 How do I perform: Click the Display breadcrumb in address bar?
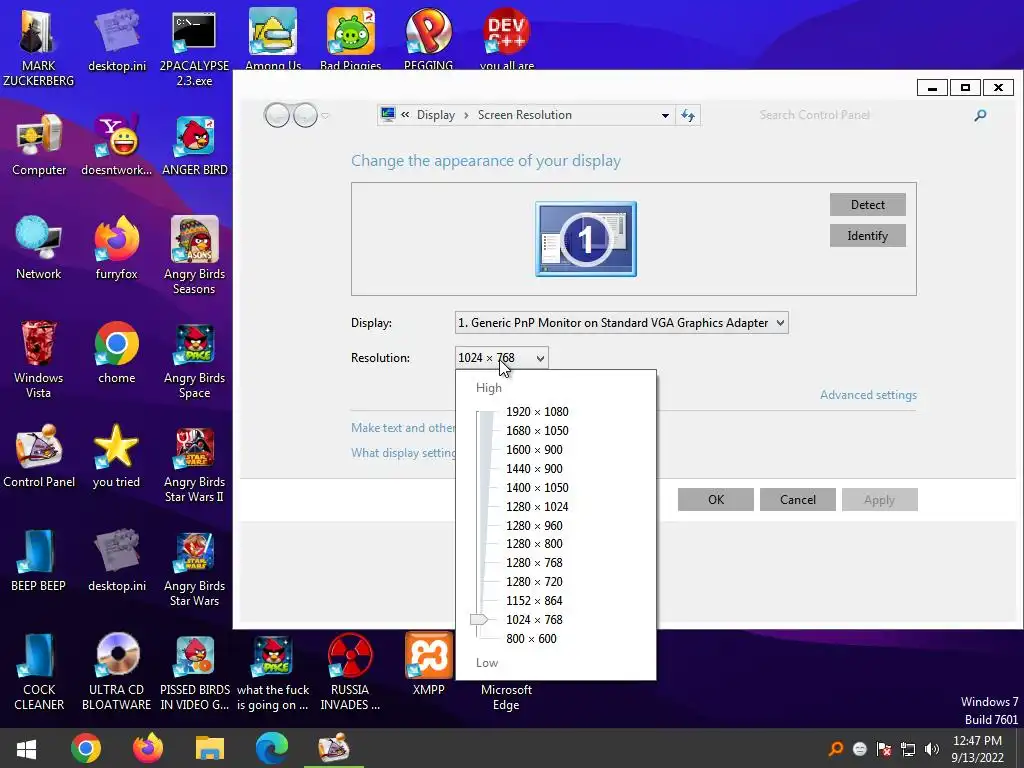436,115
